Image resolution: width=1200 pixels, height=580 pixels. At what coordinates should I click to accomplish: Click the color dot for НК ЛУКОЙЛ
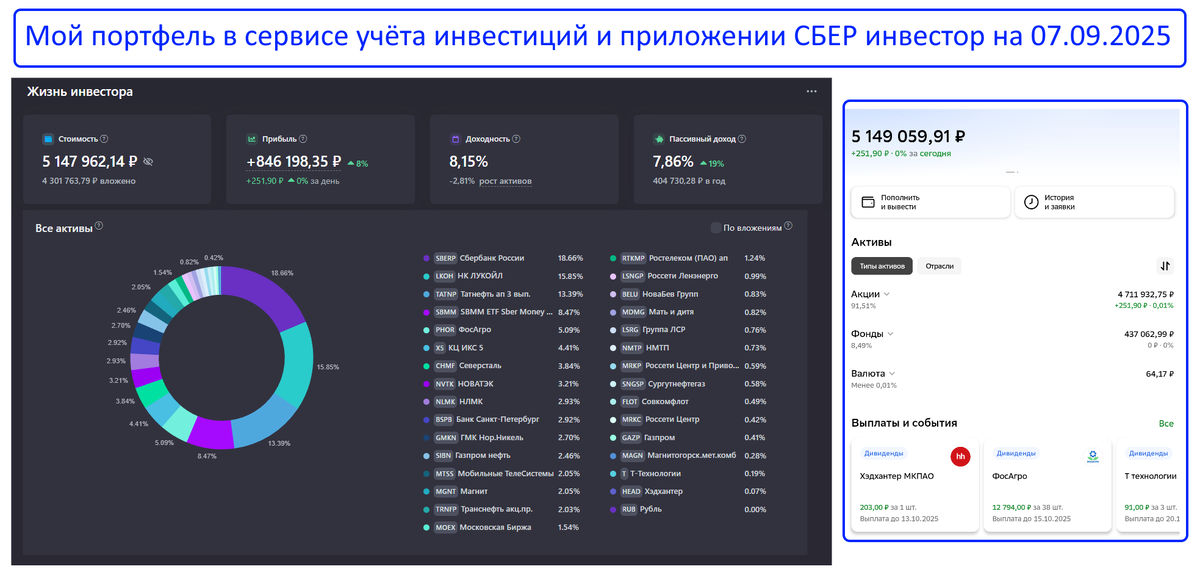point(427,276)
